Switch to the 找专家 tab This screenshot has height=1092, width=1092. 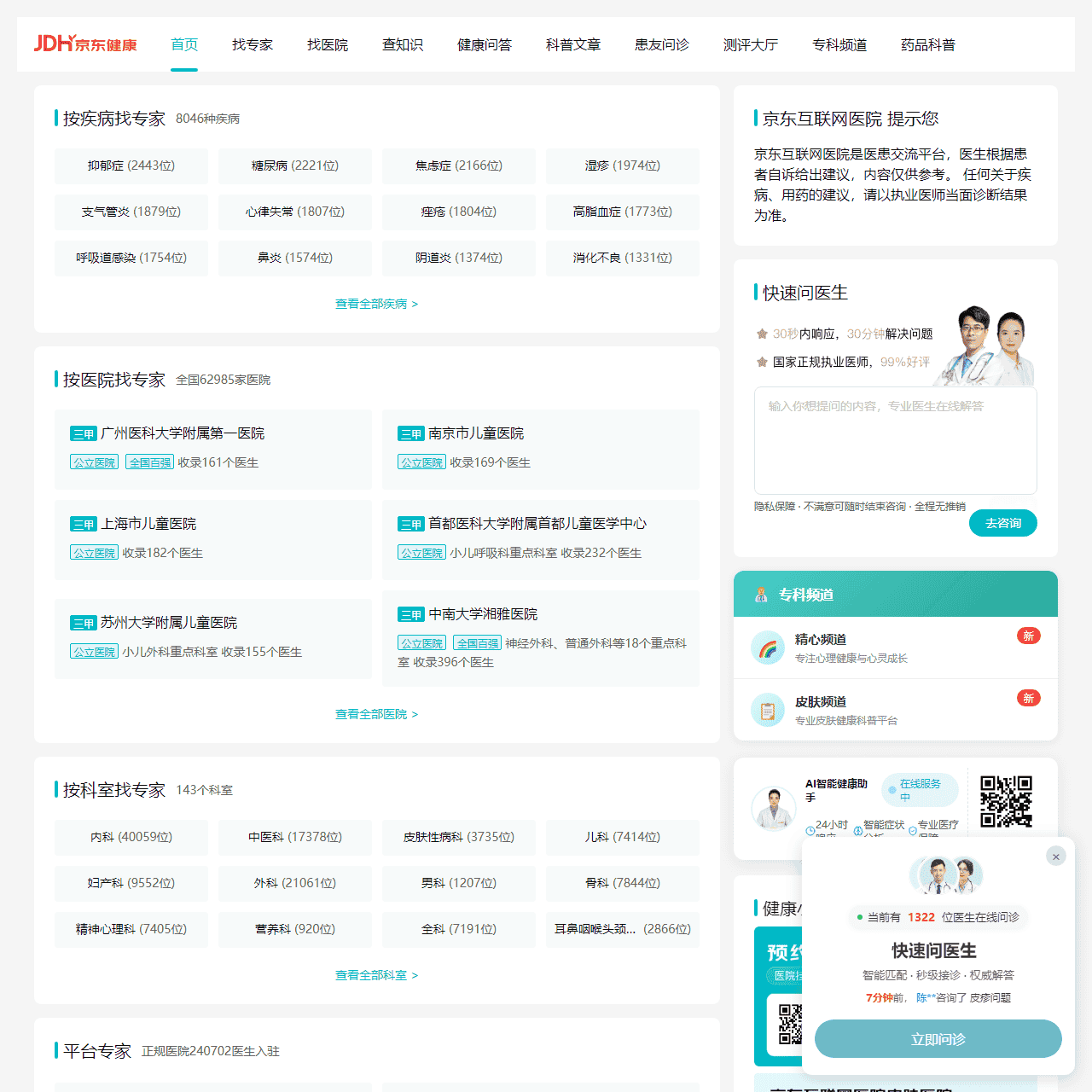tap(252, 44)
